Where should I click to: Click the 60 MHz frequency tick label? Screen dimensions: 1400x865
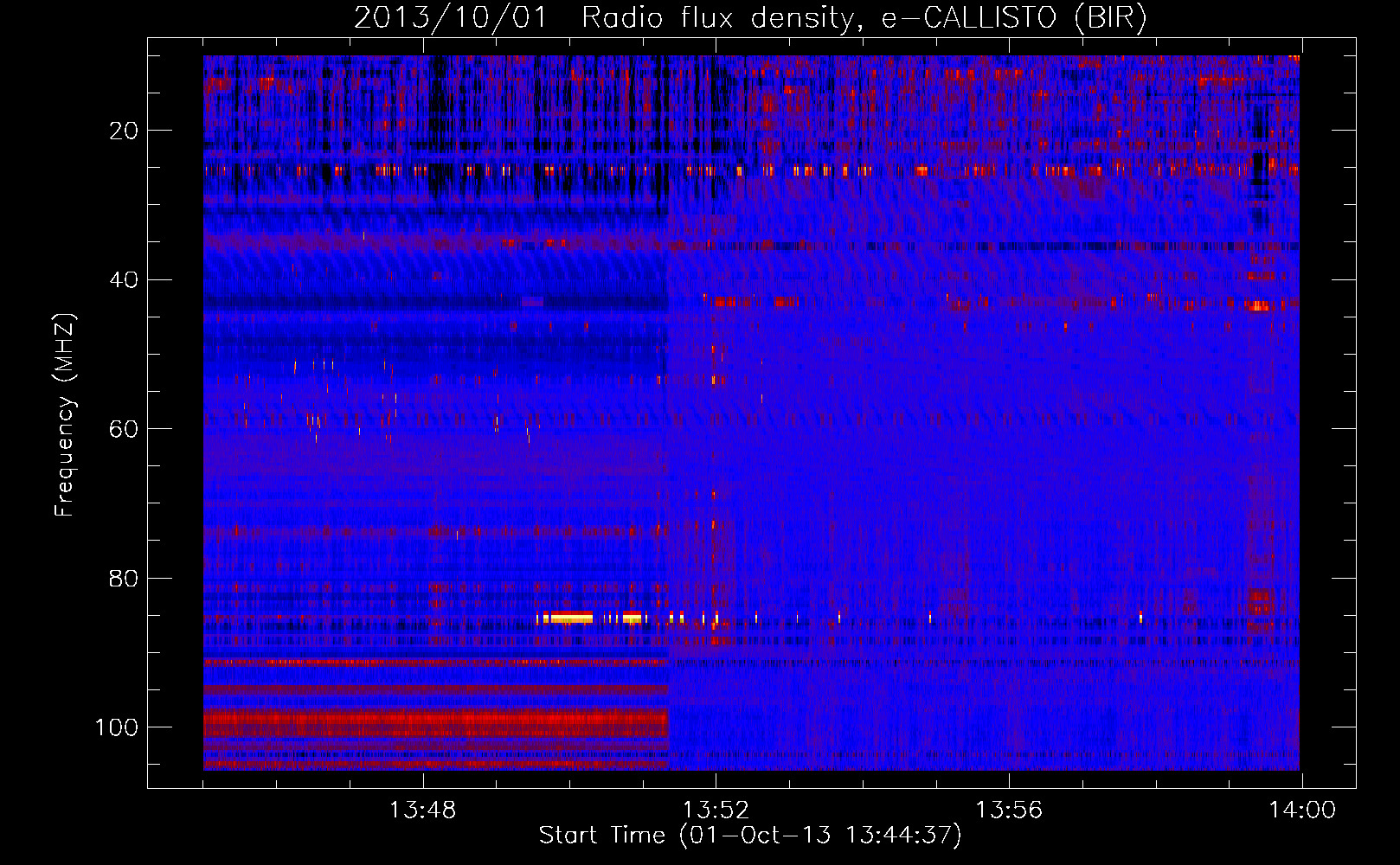[x=124, y=429]
